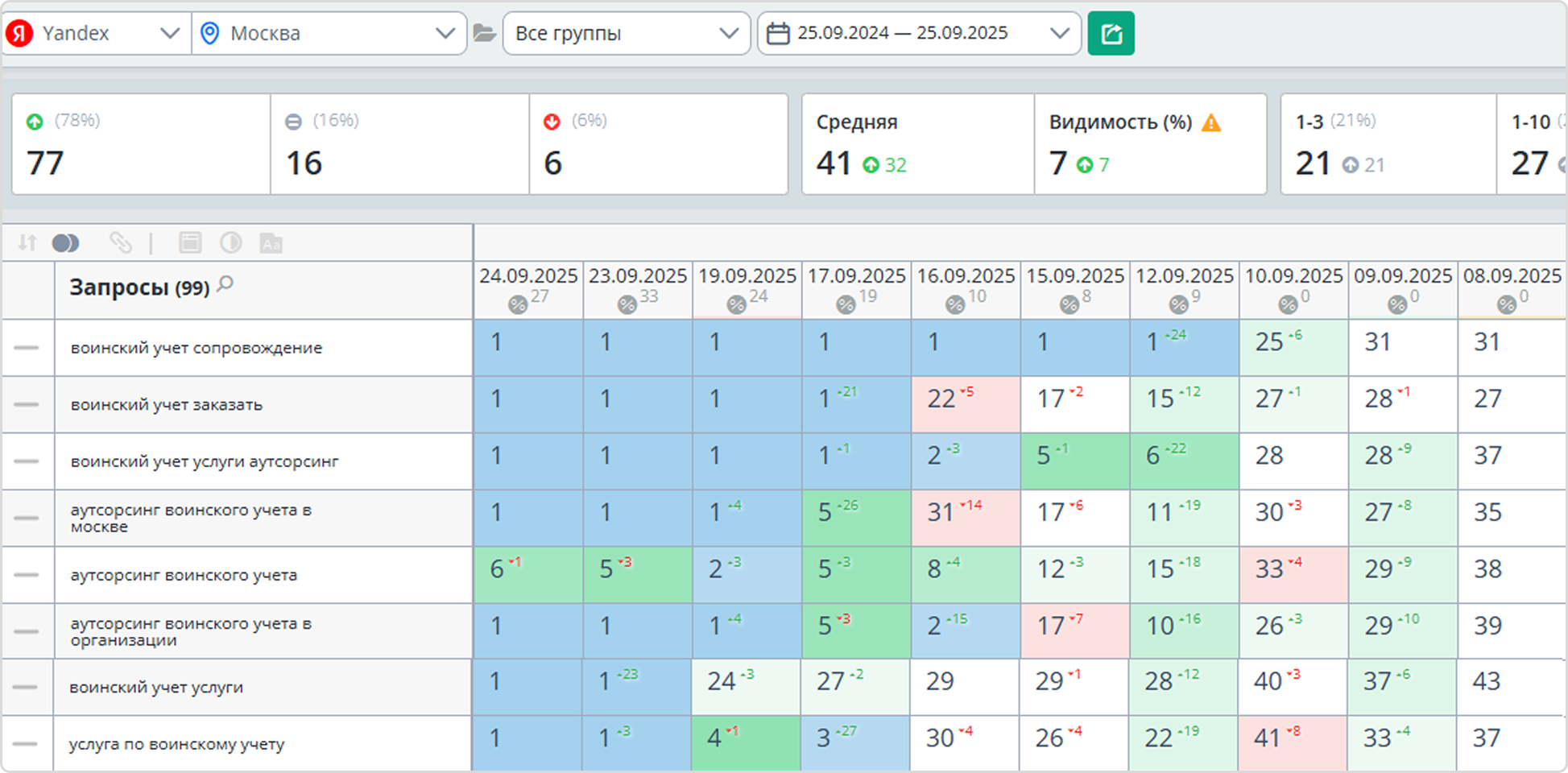Toggle the double-circle switch in table toolbar
Screen dimensions: 1568x773
(66, 242)
